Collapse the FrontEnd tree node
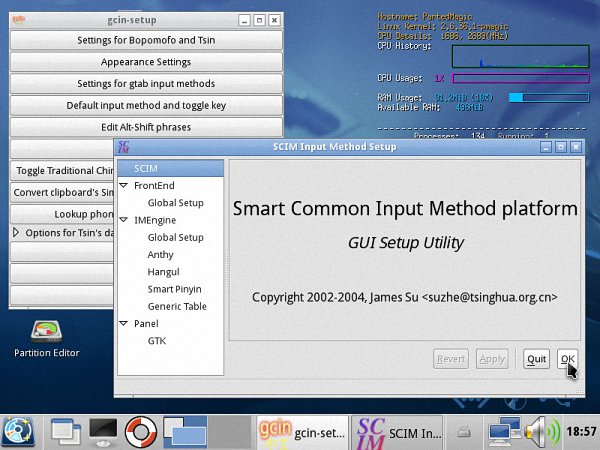The height and width of the screenshot is (450, 600). (124, 186)
